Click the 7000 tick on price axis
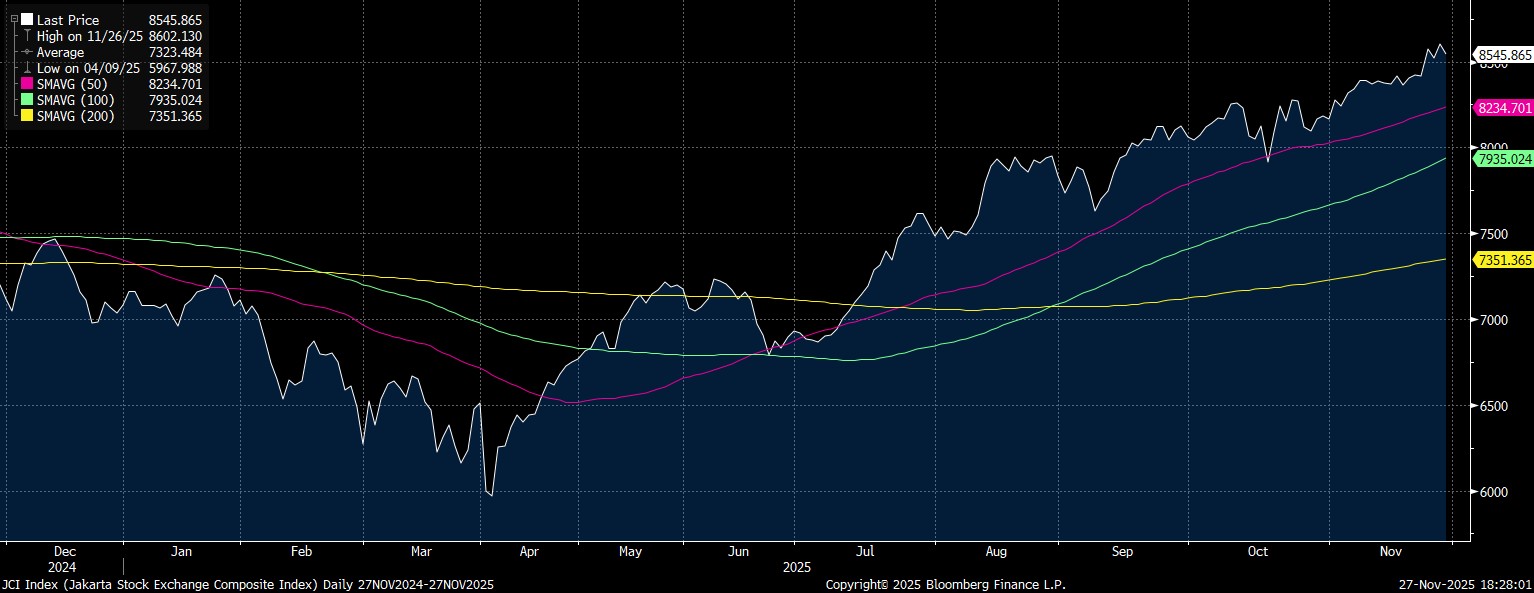This screenshot has height=593, width=1534. pyautogui.click(x=1491, y=320)
